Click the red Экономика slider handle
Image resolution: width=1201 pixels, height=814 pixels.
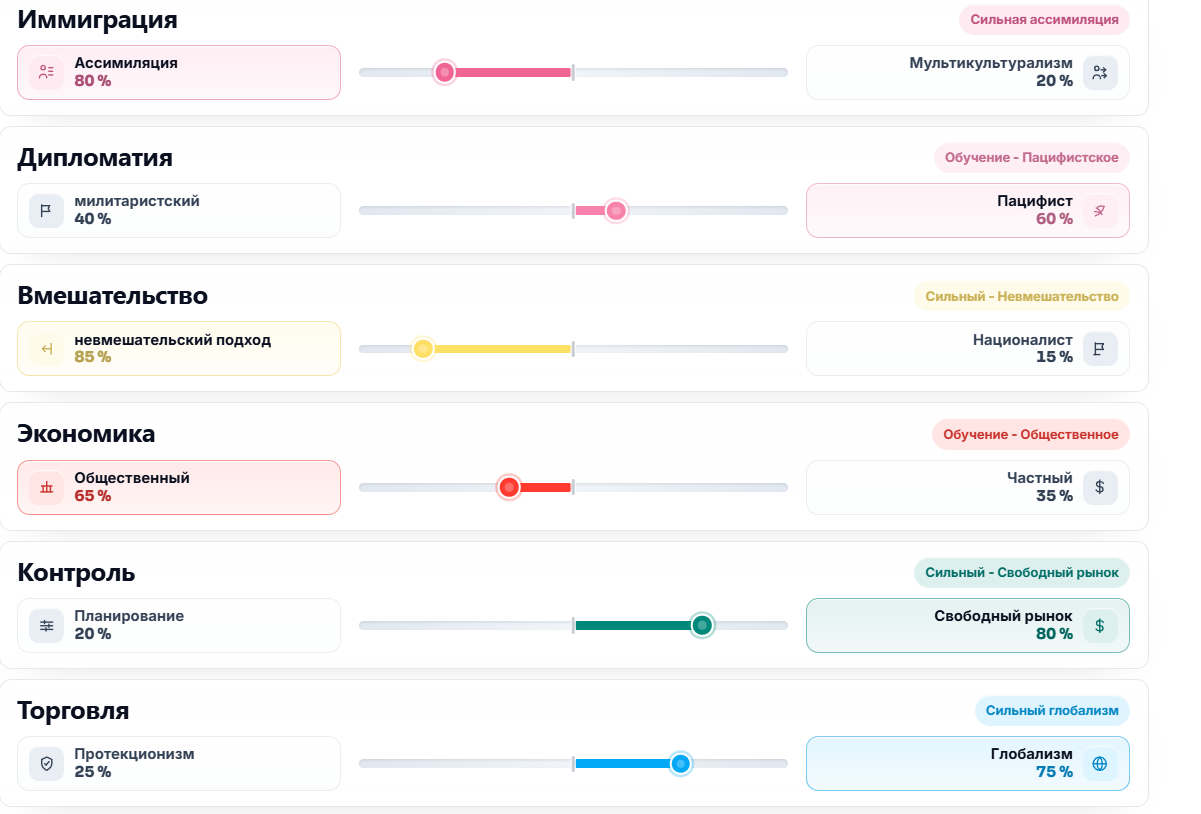509,487
